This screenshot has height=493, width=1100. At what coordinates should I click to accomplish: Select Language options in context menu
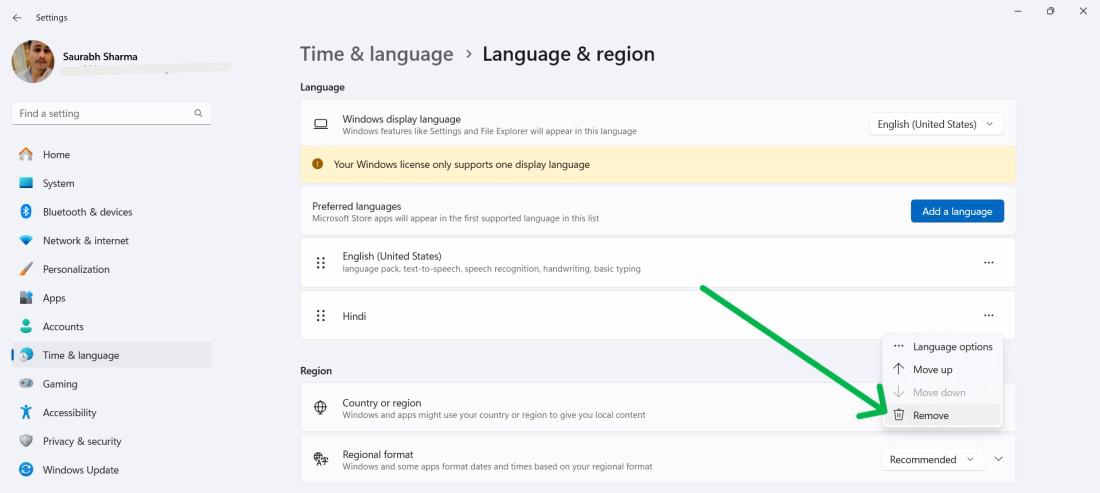coord(942,346)
